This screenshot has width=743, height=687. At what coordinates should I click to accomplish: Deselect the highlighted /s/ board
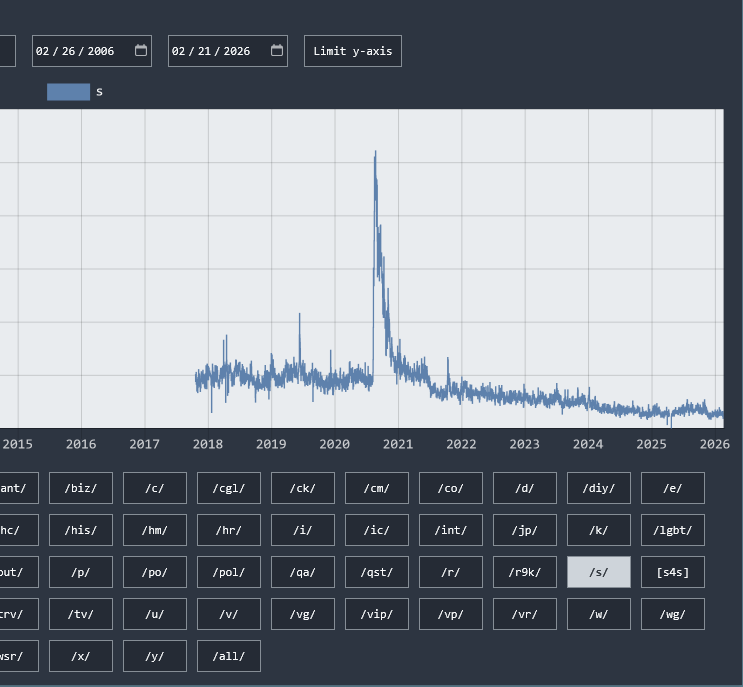click(598, 572)
